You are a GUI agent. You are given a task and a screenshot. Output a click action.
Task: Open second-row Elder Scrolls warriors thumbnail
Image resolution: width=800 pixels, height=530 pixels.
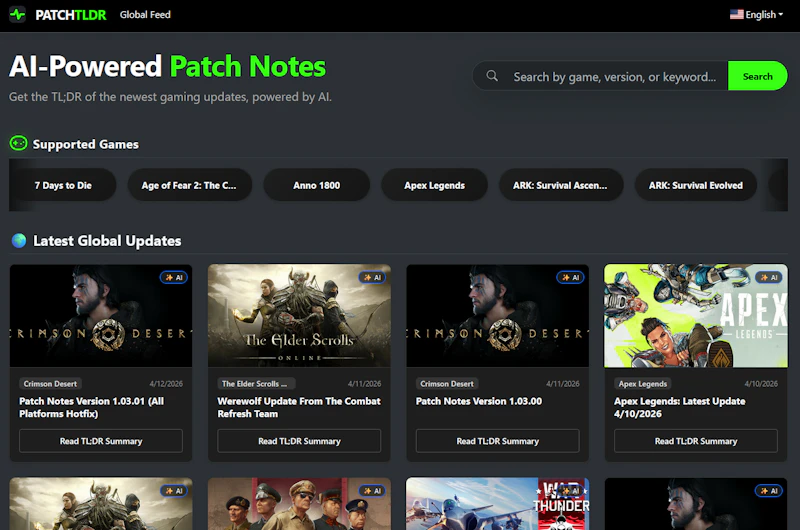click(101, 503)
